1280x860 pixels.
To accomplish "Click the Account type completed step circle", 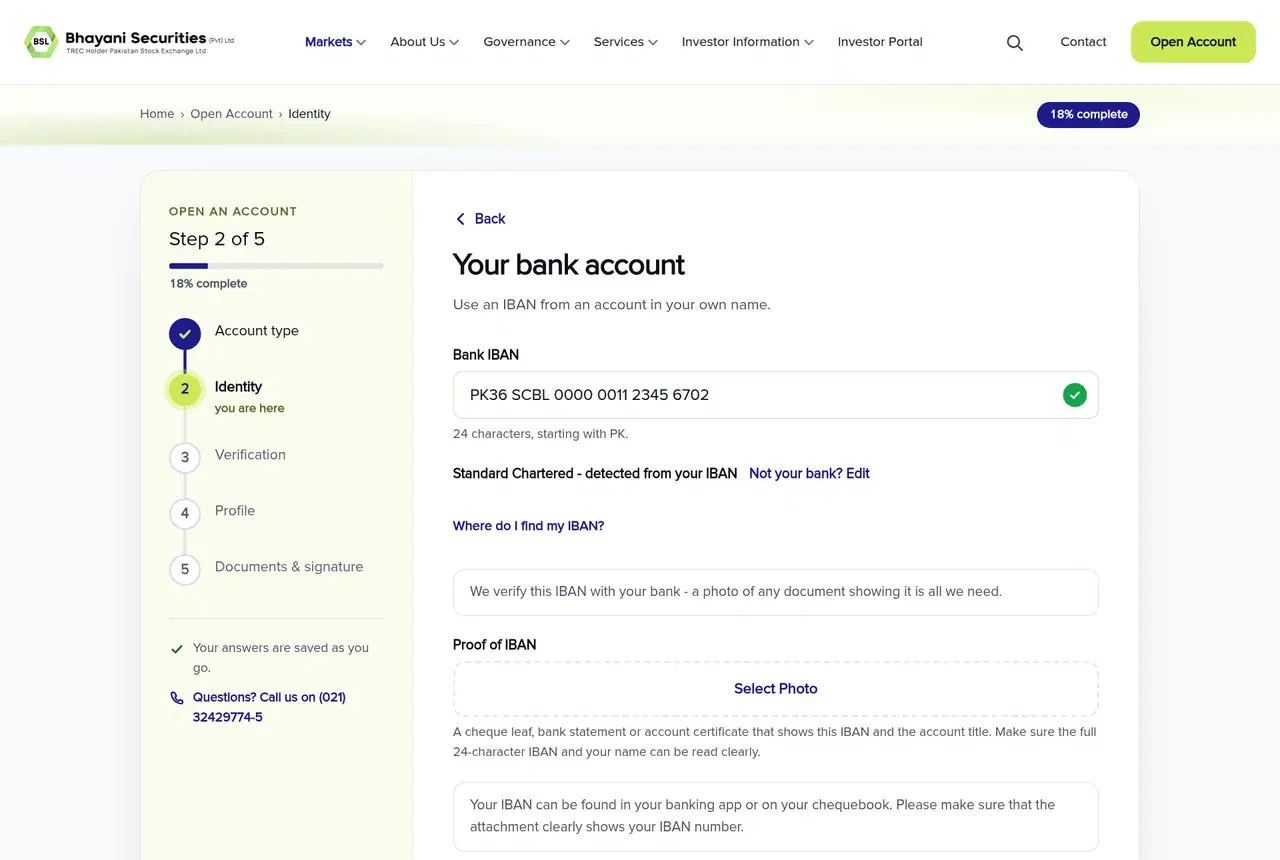I will (185, 334).
